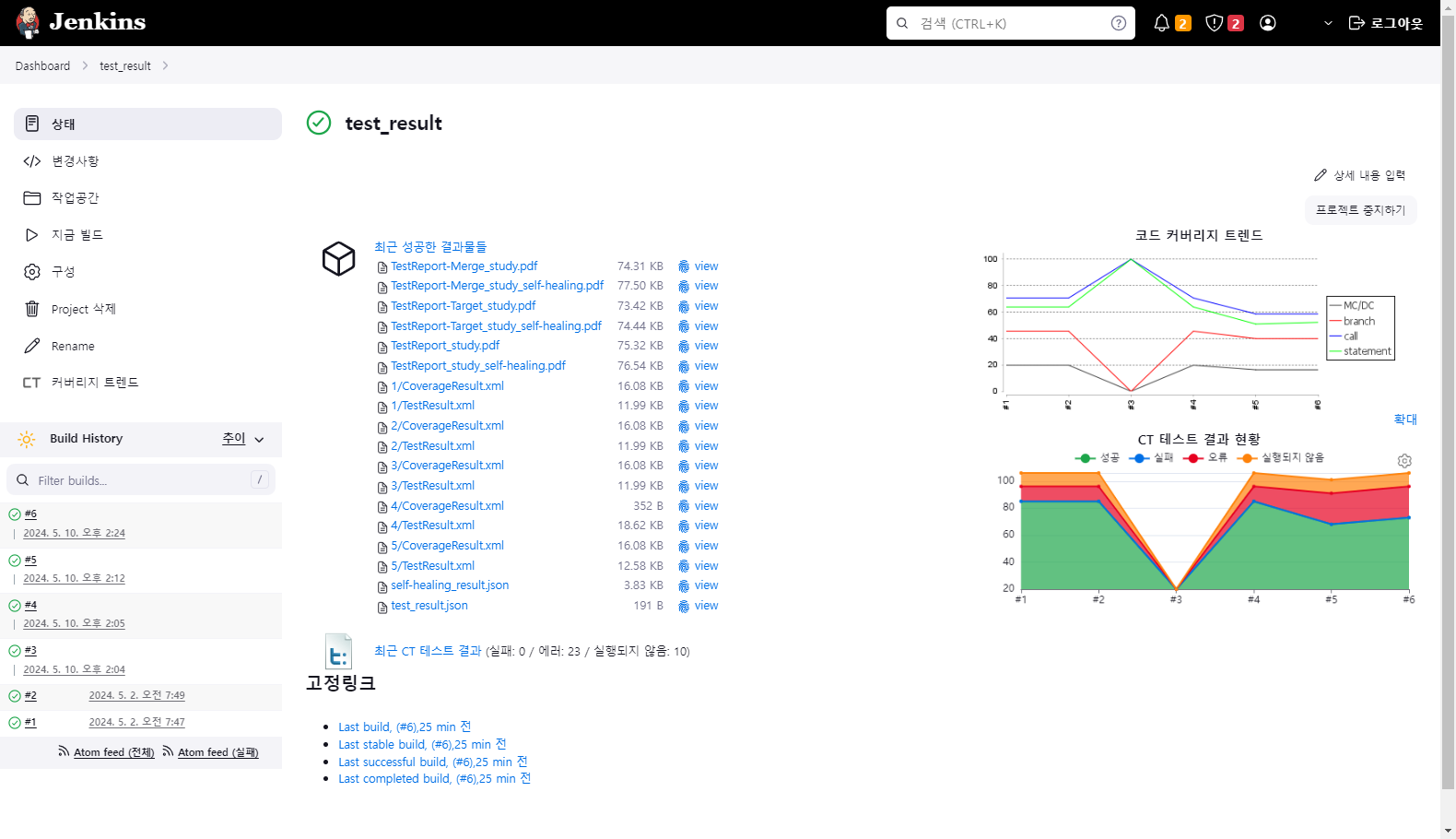Click the 추이 trend link
The image size is (1456, 839).
coord(233,439)
